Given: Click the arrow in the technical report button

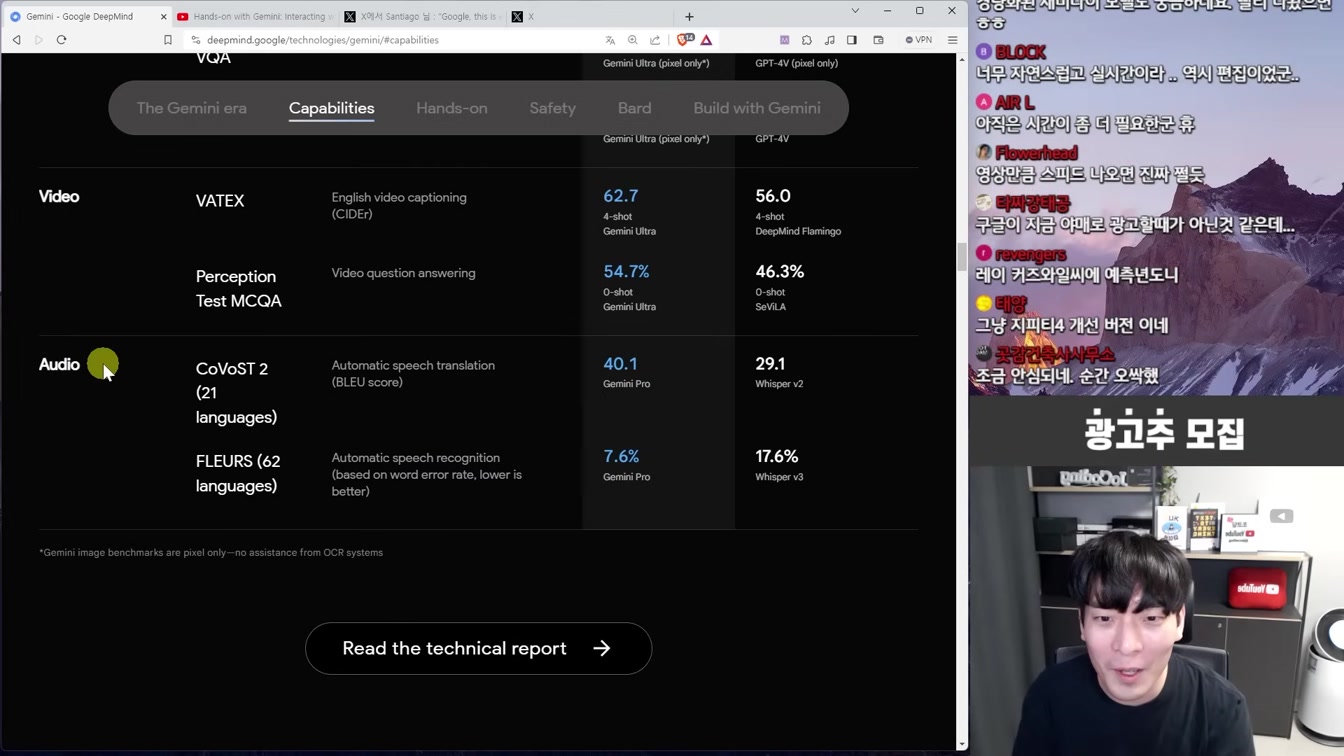Looking at the screenshot, I should (602, 648).
